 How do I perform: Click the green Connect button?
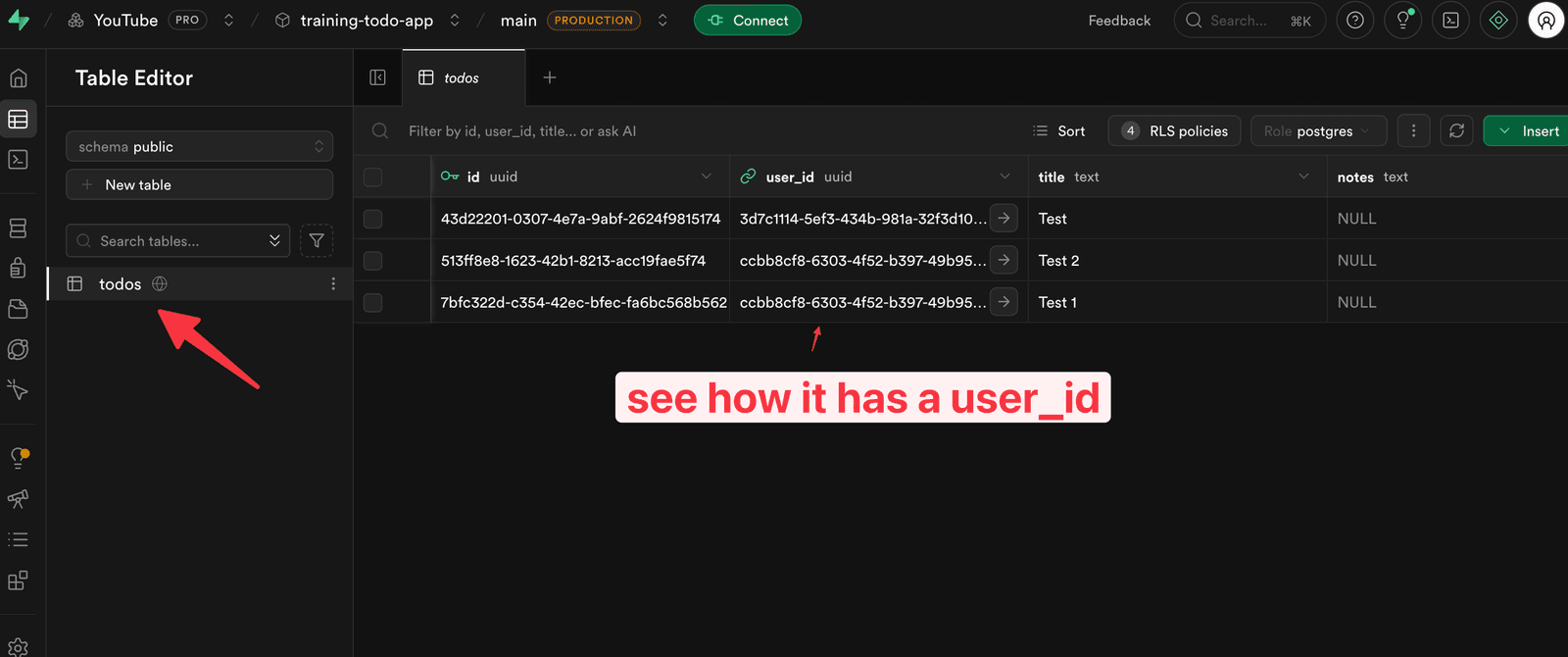[748, 20]
